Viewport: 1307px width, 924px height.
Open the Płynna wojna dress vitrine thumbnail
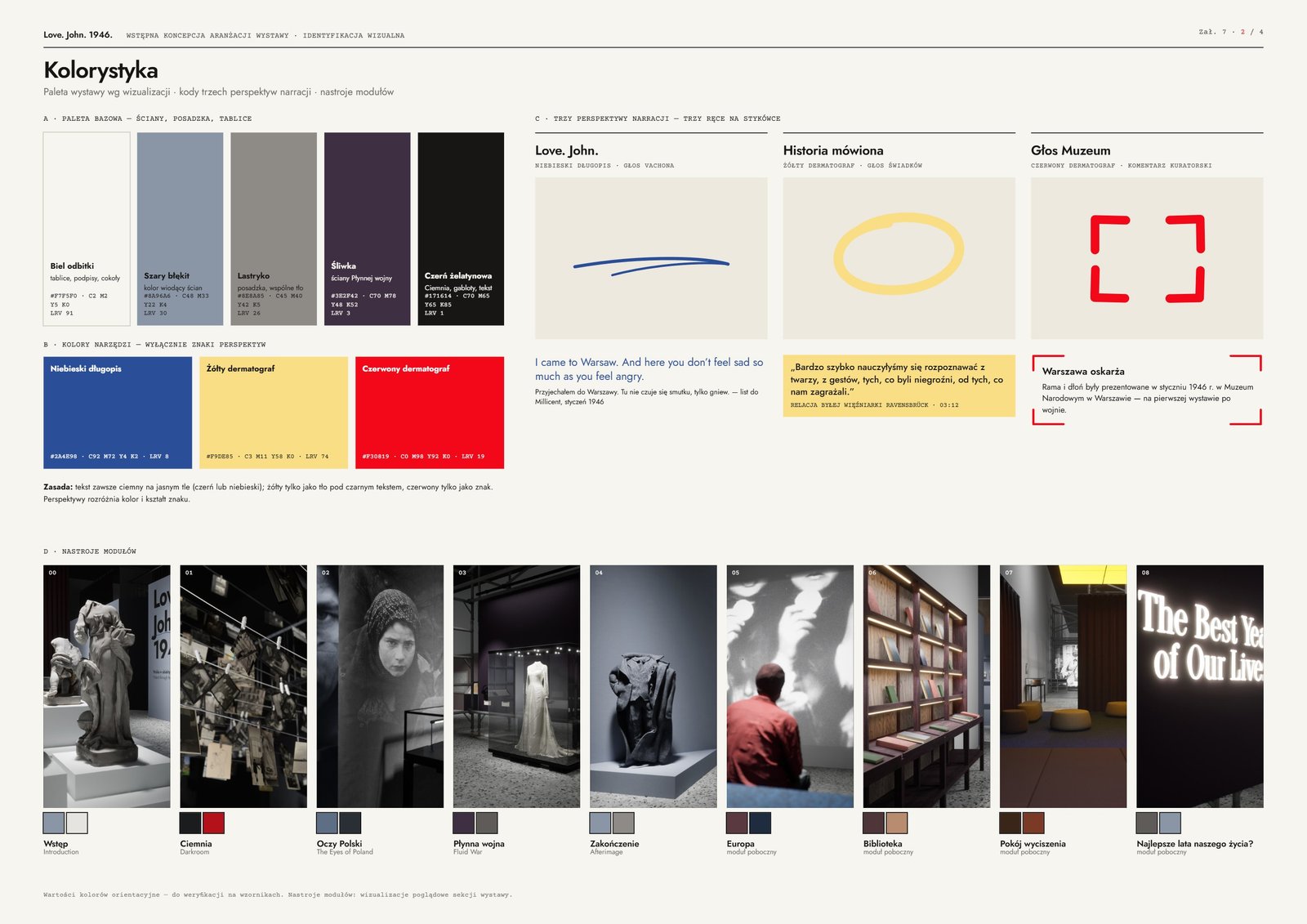517,686
